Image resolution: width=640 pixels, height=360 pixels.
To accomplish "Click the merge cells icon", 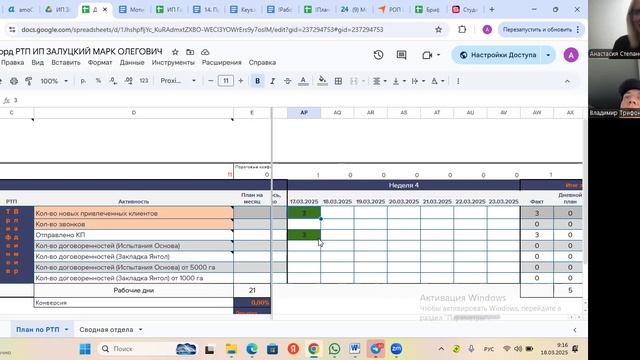I will pyautogui.click(x=353, y=81).
